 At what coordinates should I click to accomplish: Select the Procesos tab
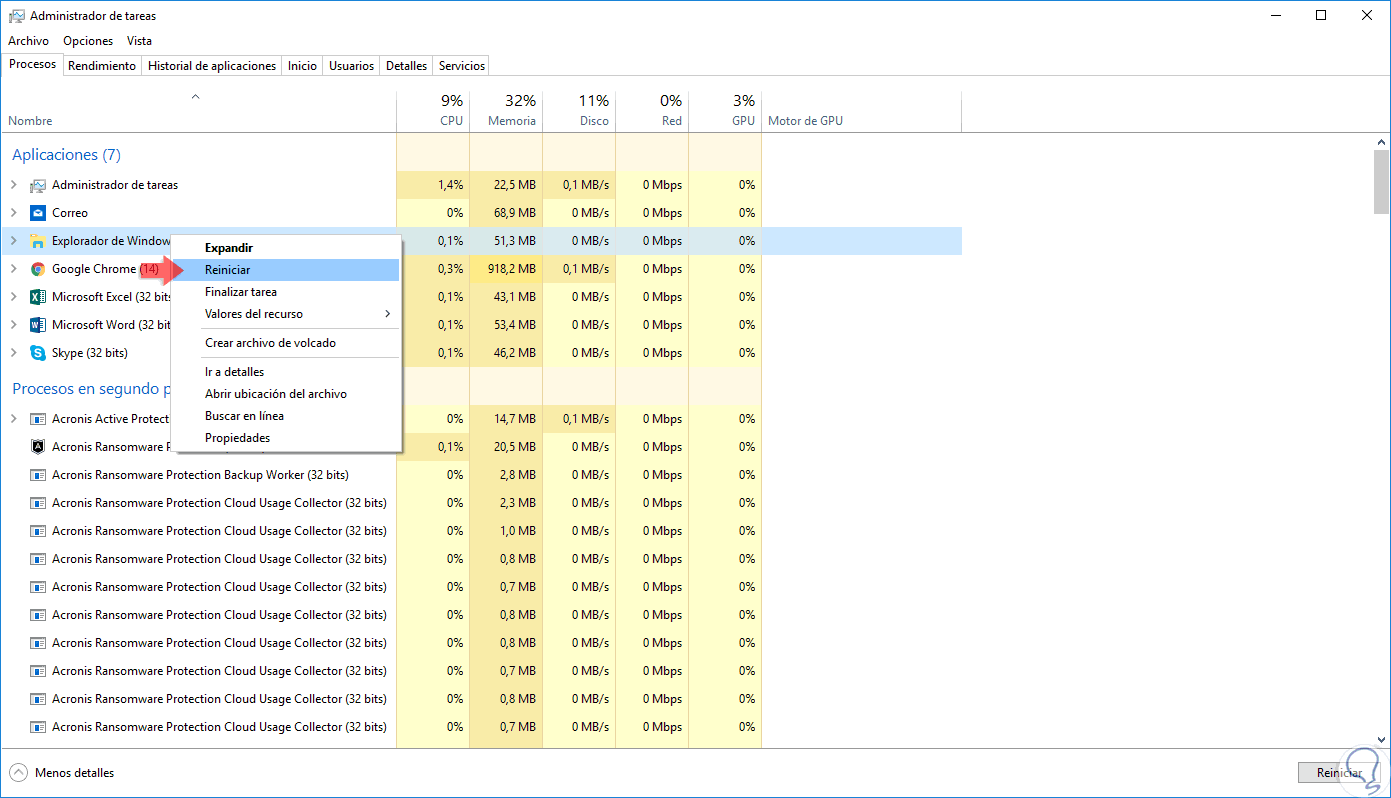(32, 65)
